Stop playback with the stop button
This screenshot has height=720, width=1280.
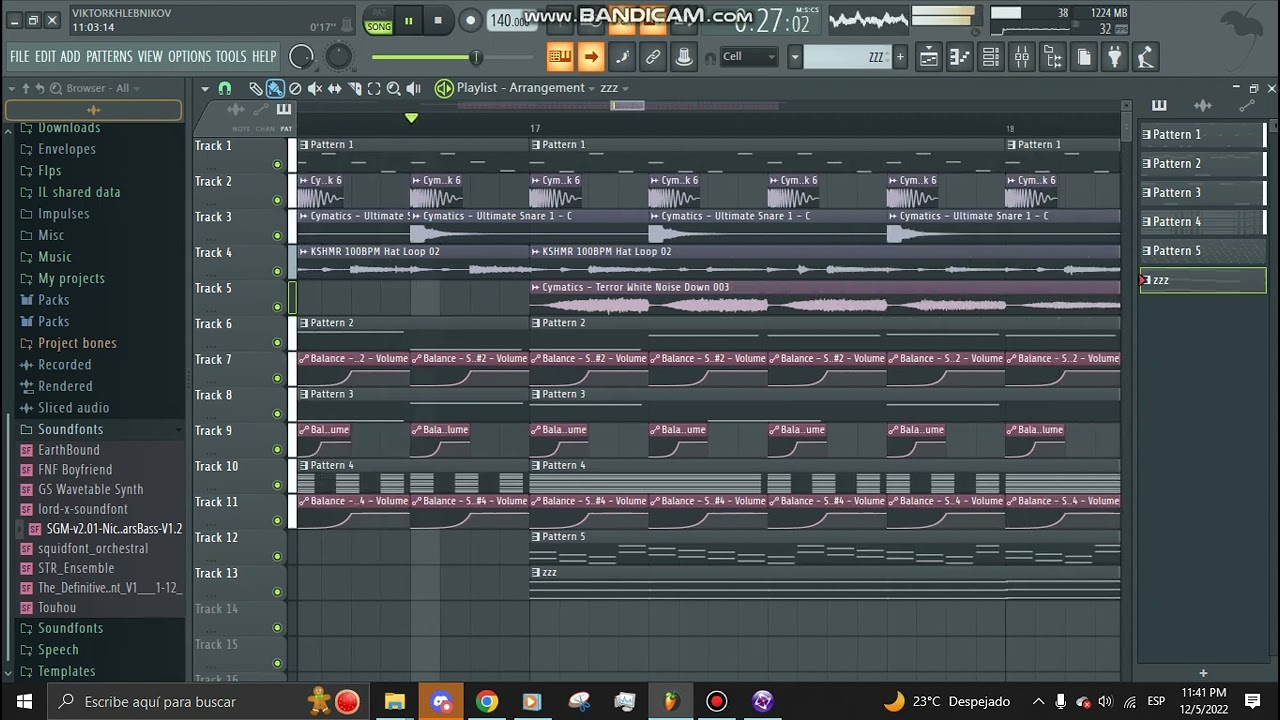coord(437,21)
